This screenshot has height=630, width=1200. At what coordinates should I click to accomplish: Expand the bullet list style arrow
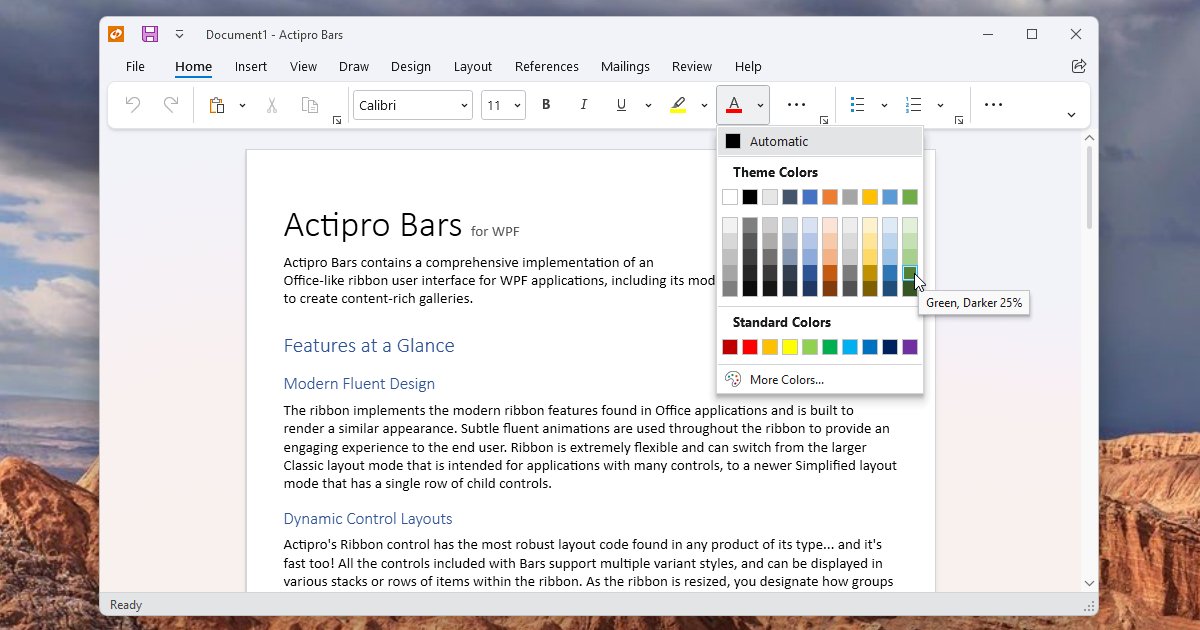click(x=884, y=105)
